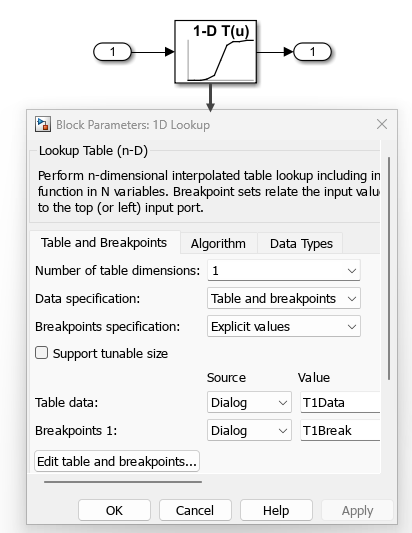Click the Breakpoints 1 label
Viewport: 412px width, 533px height.
click(76, 431)
